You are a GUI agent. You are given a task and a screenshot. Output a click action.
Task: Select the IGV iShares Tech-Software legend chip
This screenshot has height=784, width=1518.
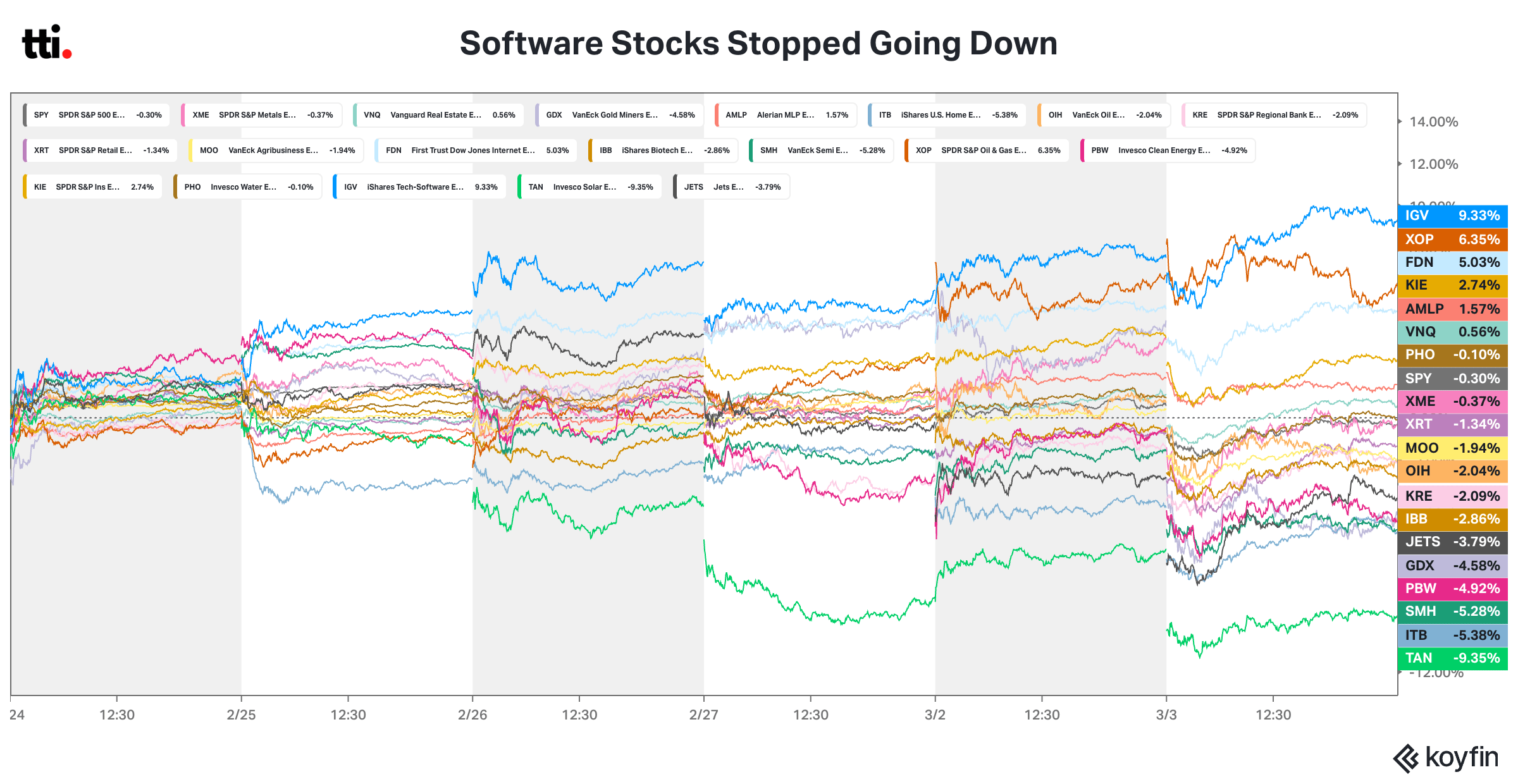tap(420, 187)
